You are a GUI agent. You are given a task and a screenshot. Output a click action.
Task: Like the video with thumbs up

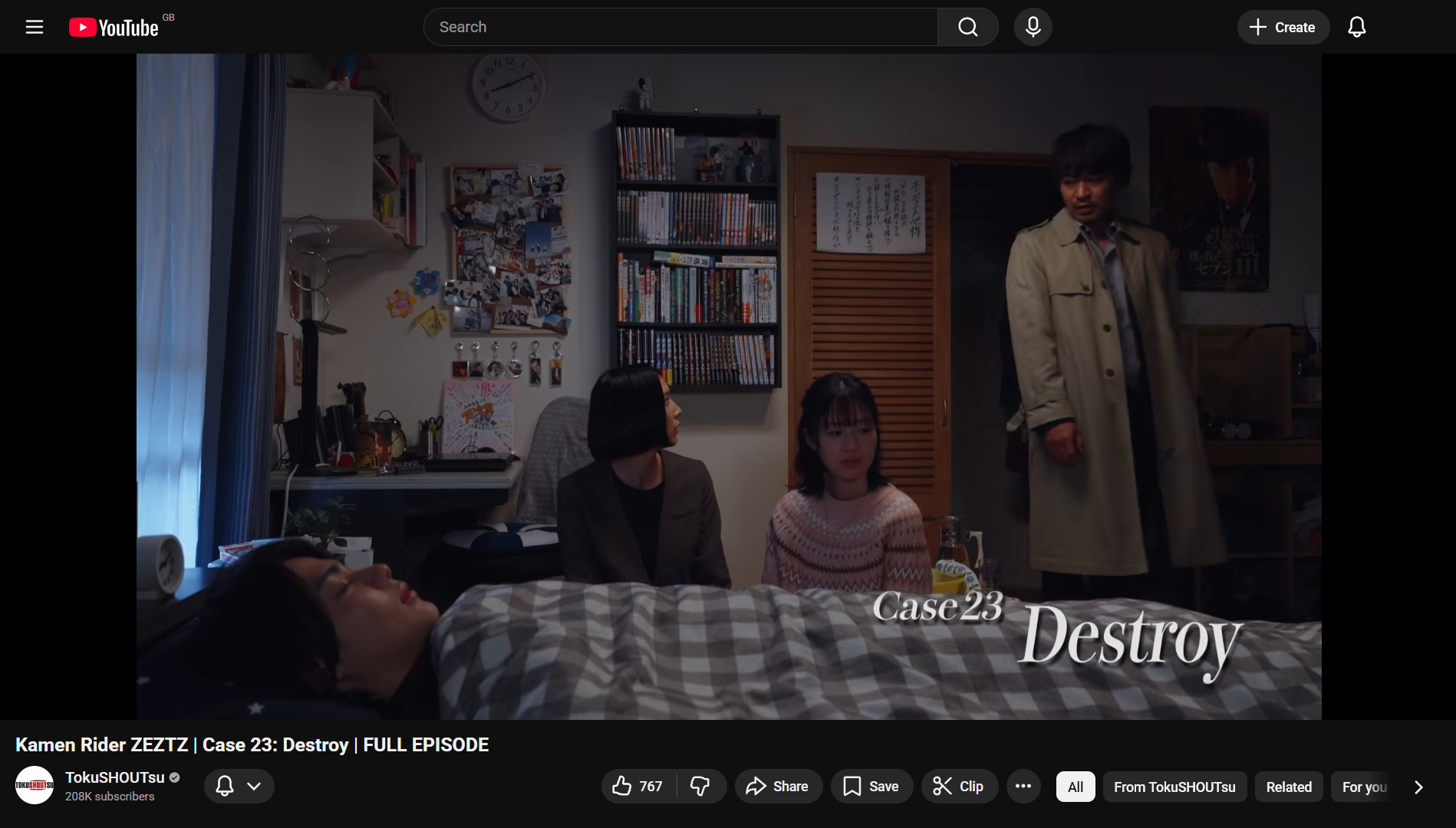pyautogui.click(x=637, y=787)
